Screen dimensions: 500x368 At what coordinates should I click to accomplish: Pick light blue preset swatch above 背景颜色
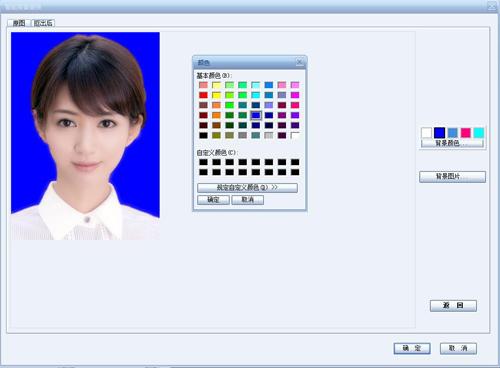click(x=452, y=133)
